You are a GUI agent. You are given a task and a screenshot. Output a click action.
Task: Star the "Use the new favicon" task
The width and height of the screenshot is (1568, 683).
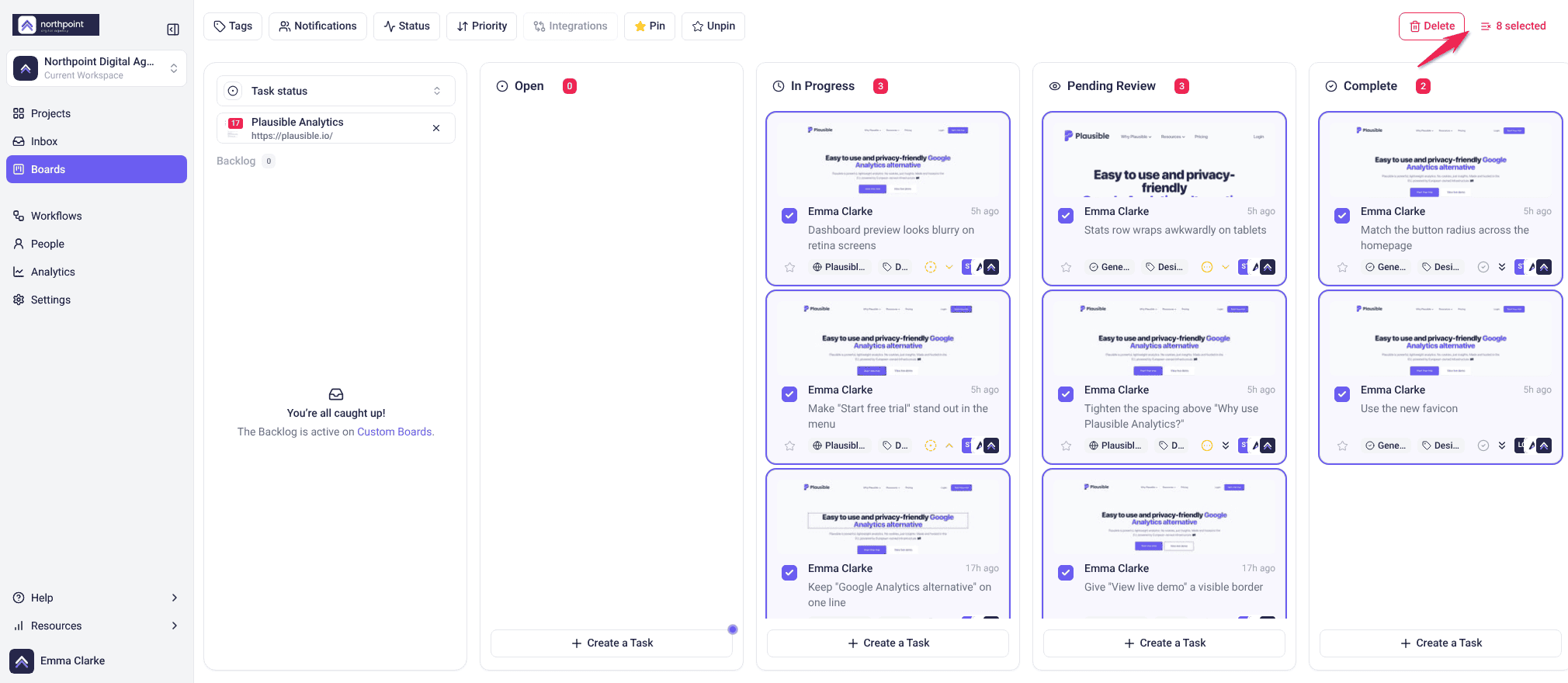[x=1342, y=446]
